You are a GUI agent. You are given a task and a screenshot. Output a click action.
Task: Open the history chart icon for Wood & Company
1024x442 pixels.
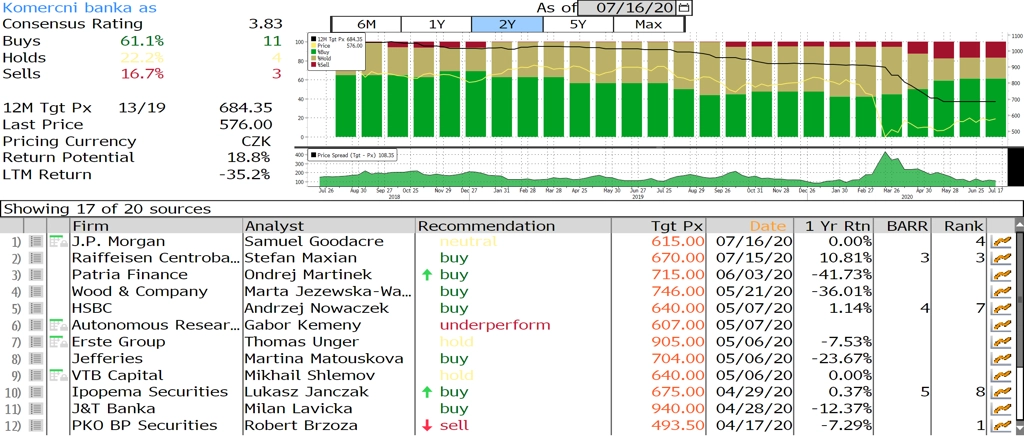pos(999,292)
